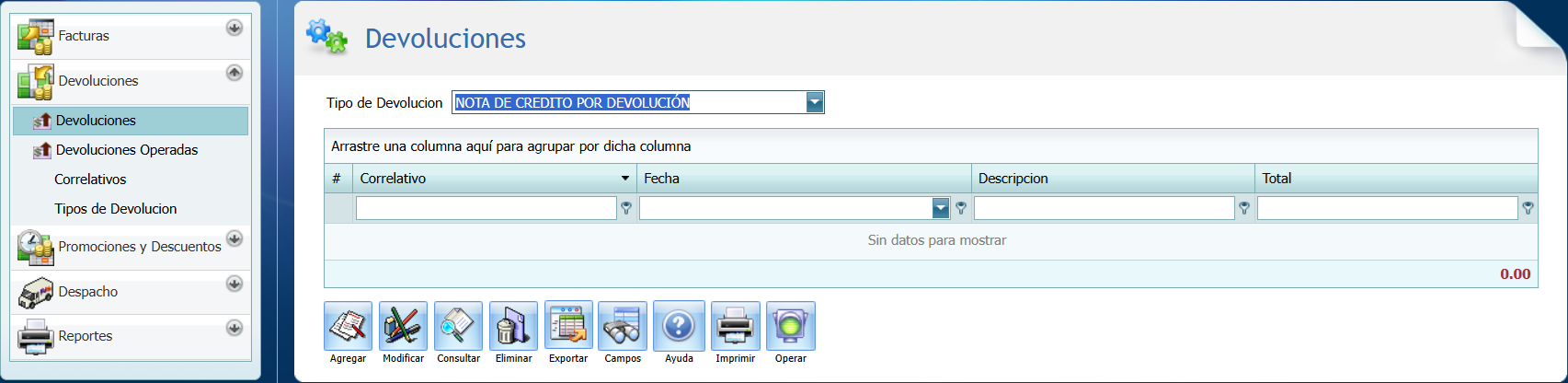Click the Promociones y Descuentos clock icon
Screen dimensions: 1568x383
coord(36,247)
